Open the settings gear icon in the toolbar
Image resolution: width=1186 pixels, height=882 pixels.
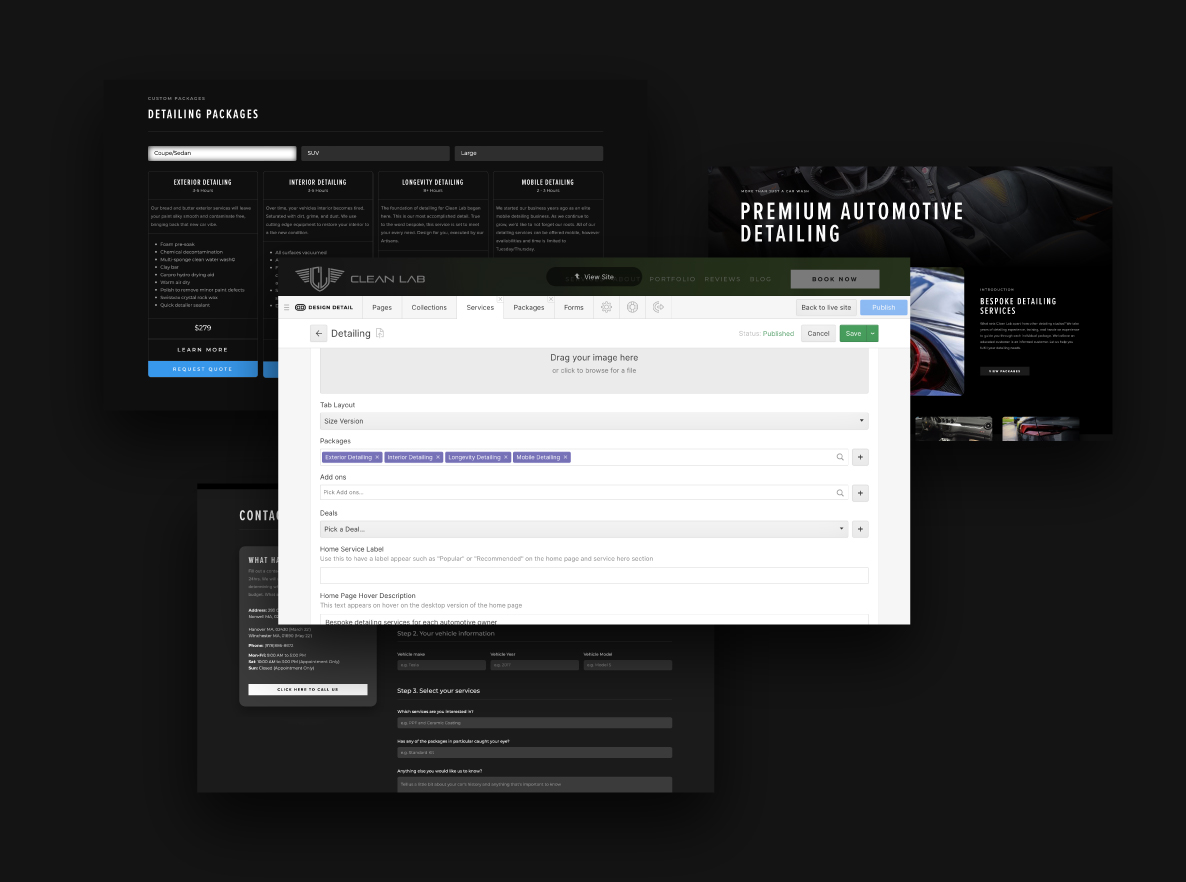click(606, 307)
